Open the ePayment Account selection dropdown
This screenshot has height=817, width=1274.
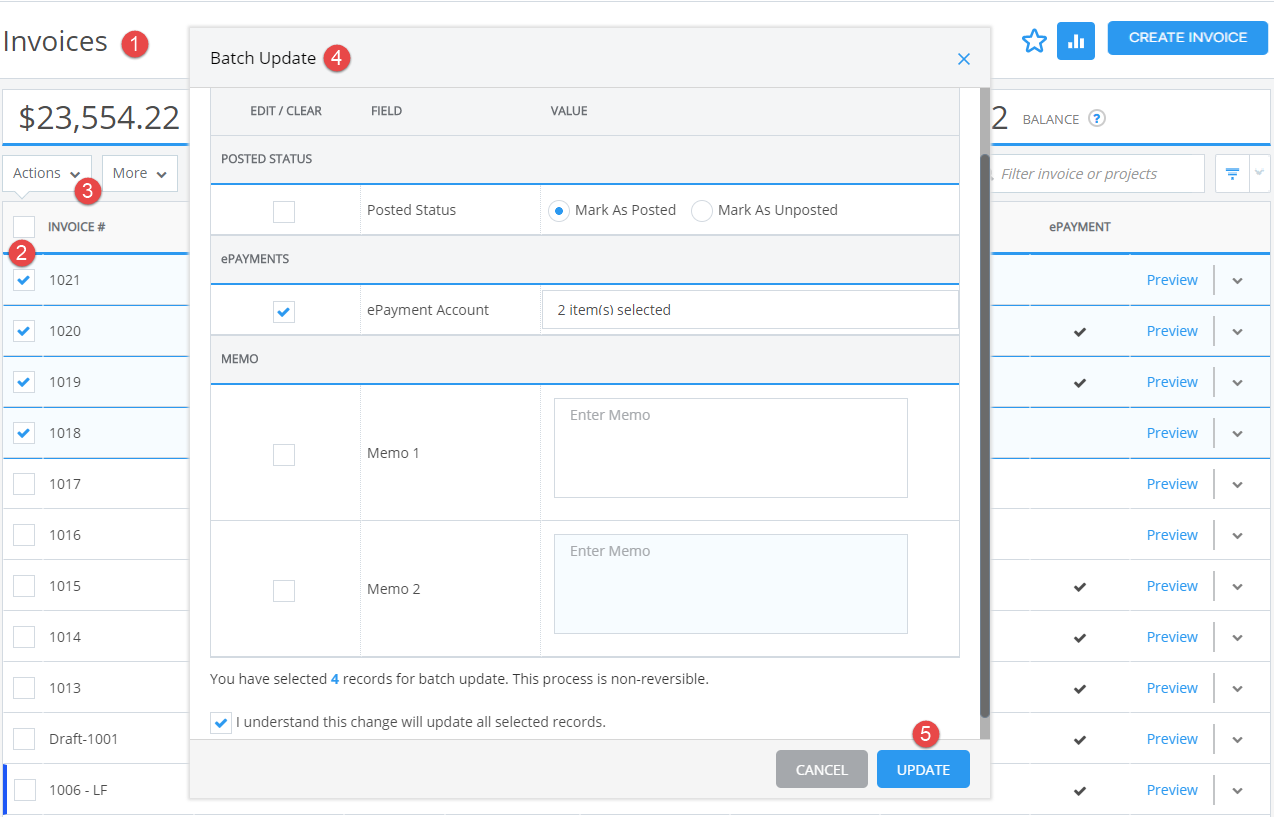[750, 310]
